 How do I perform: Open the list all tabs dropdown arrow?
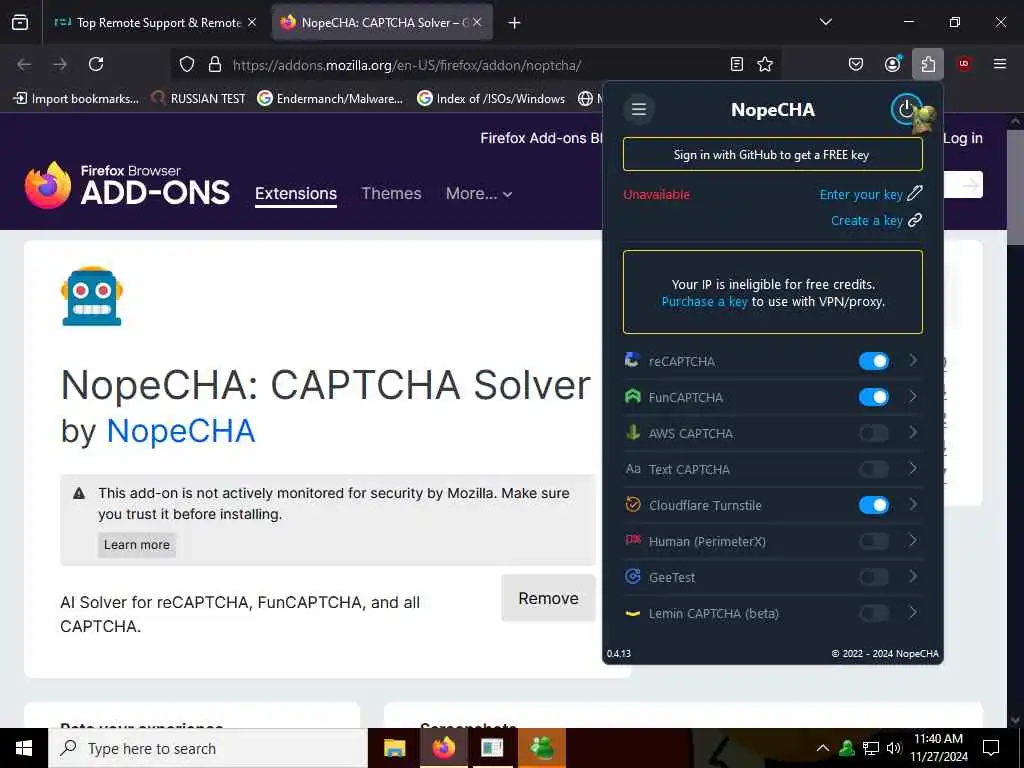pos(825,22)
